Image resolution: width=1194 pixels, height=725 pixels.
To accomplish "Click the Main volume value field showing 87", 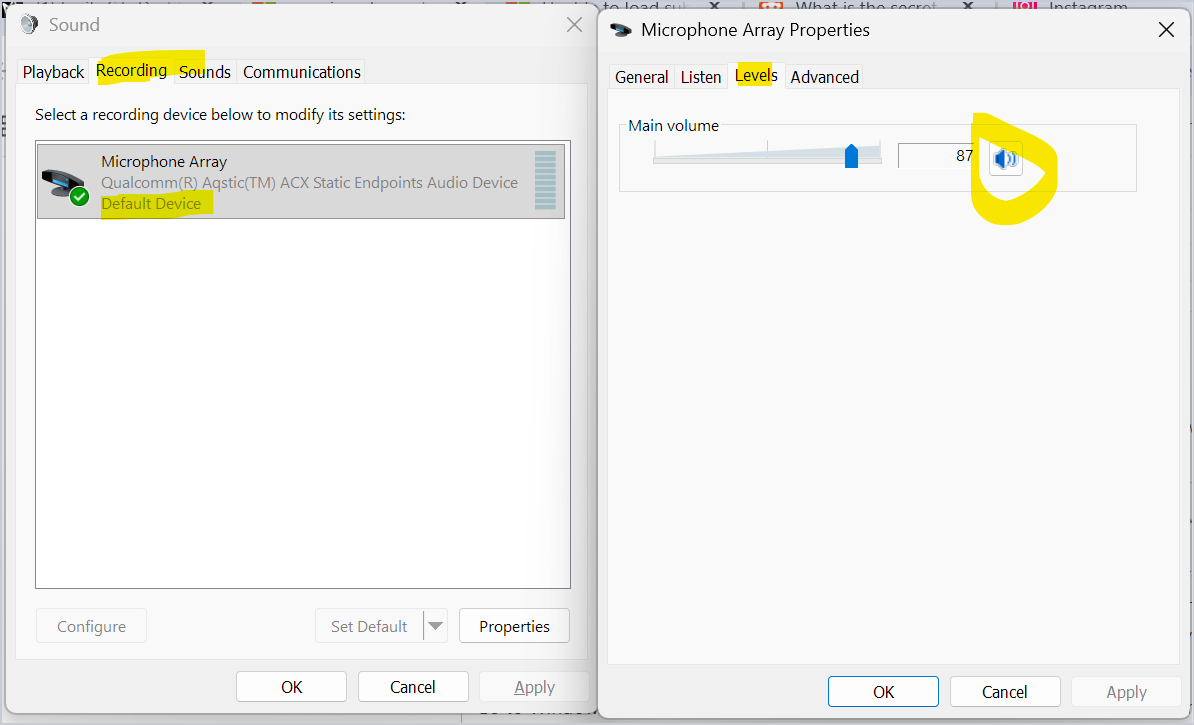I will click(x=937, y=155).
